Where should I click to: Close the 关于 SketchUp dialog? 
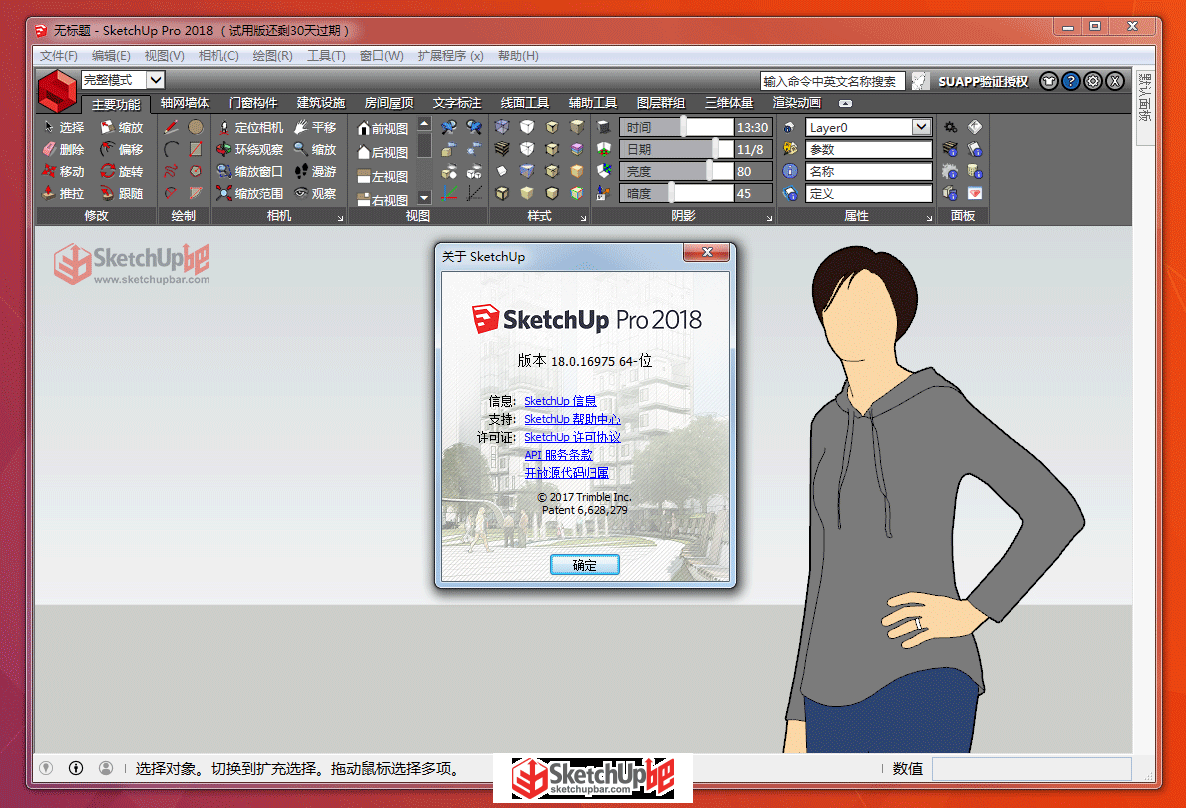point(706,252)
